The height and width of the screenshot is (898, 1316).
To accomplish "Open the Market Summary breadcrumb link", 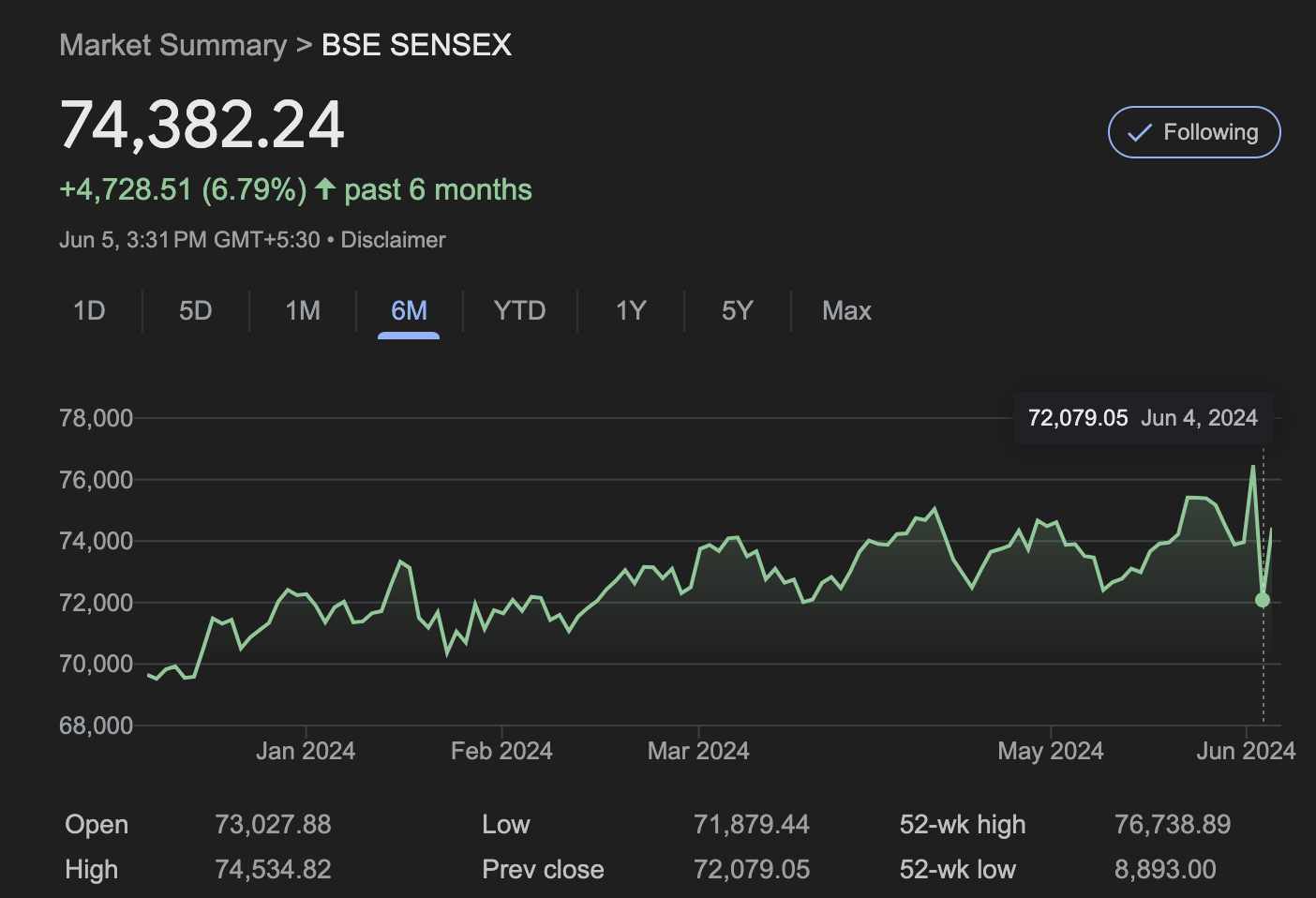I will [x=173, y=45].
